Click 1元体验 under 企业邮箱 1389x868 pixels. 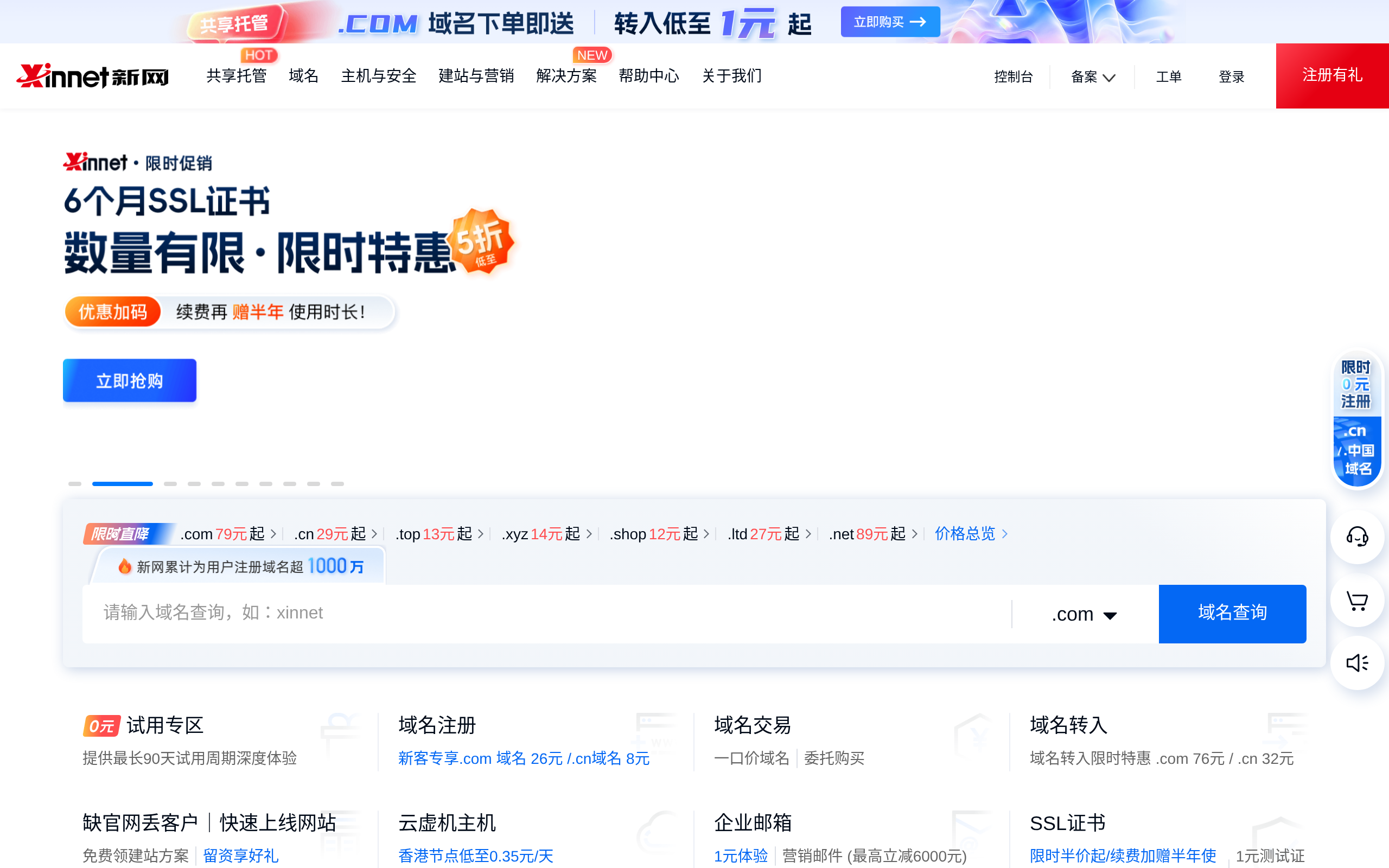(741, 856)
